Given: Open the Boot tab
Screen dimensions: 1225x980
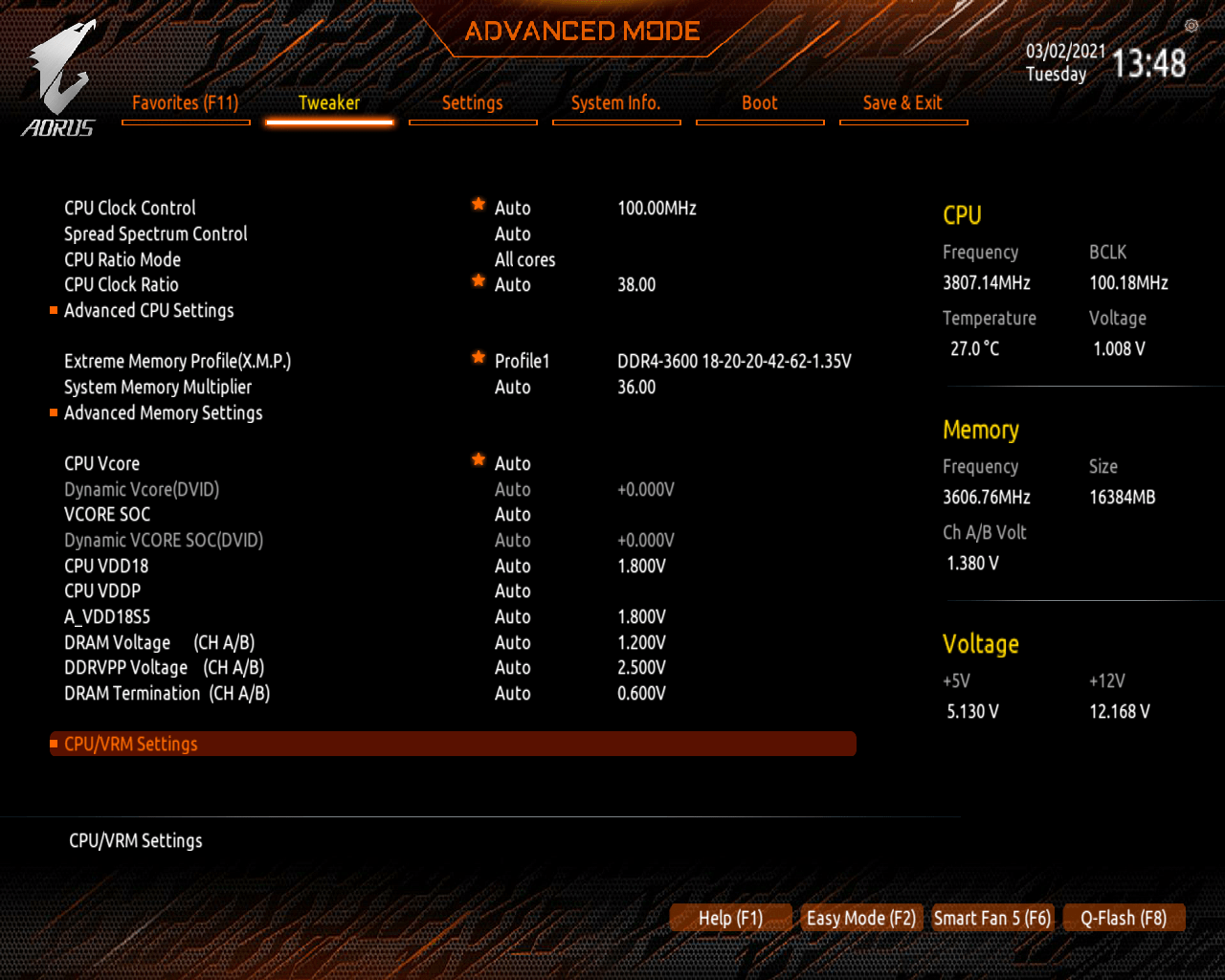Looking at the screenshot, I should pos(760,103).
